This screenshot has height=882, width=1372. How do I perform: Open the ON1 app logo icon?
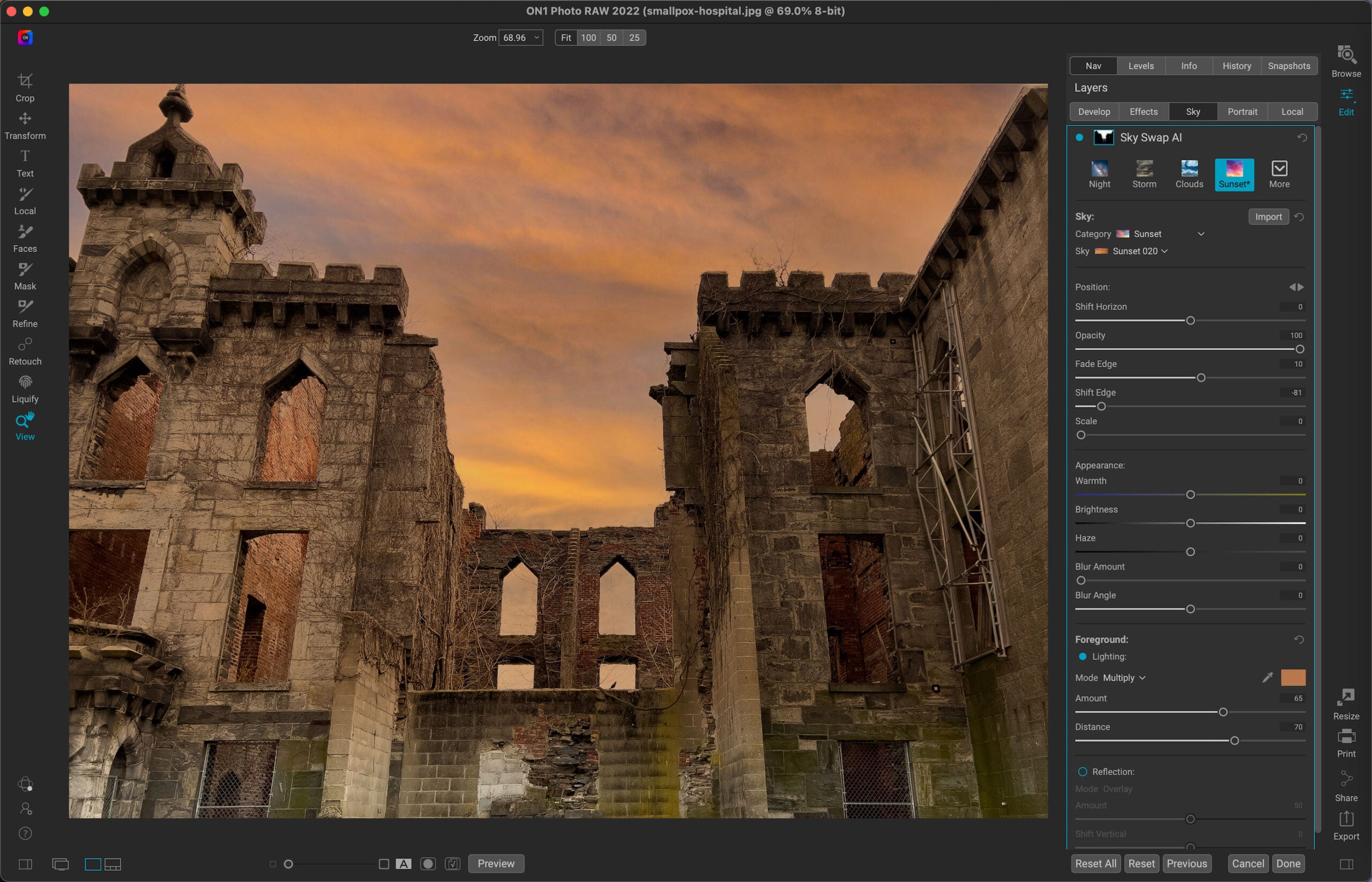[25, 37]
